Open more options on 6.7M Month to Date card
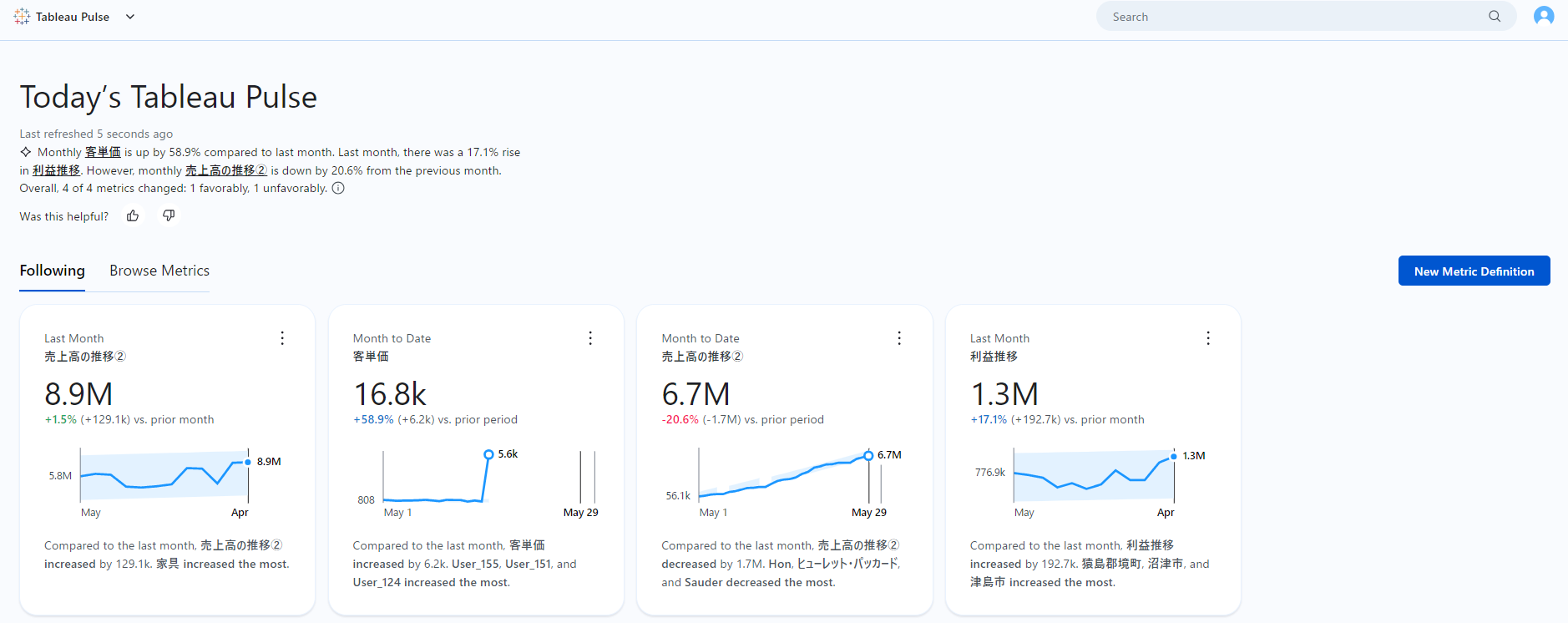1568x623 pixels. tap(899, 338)
